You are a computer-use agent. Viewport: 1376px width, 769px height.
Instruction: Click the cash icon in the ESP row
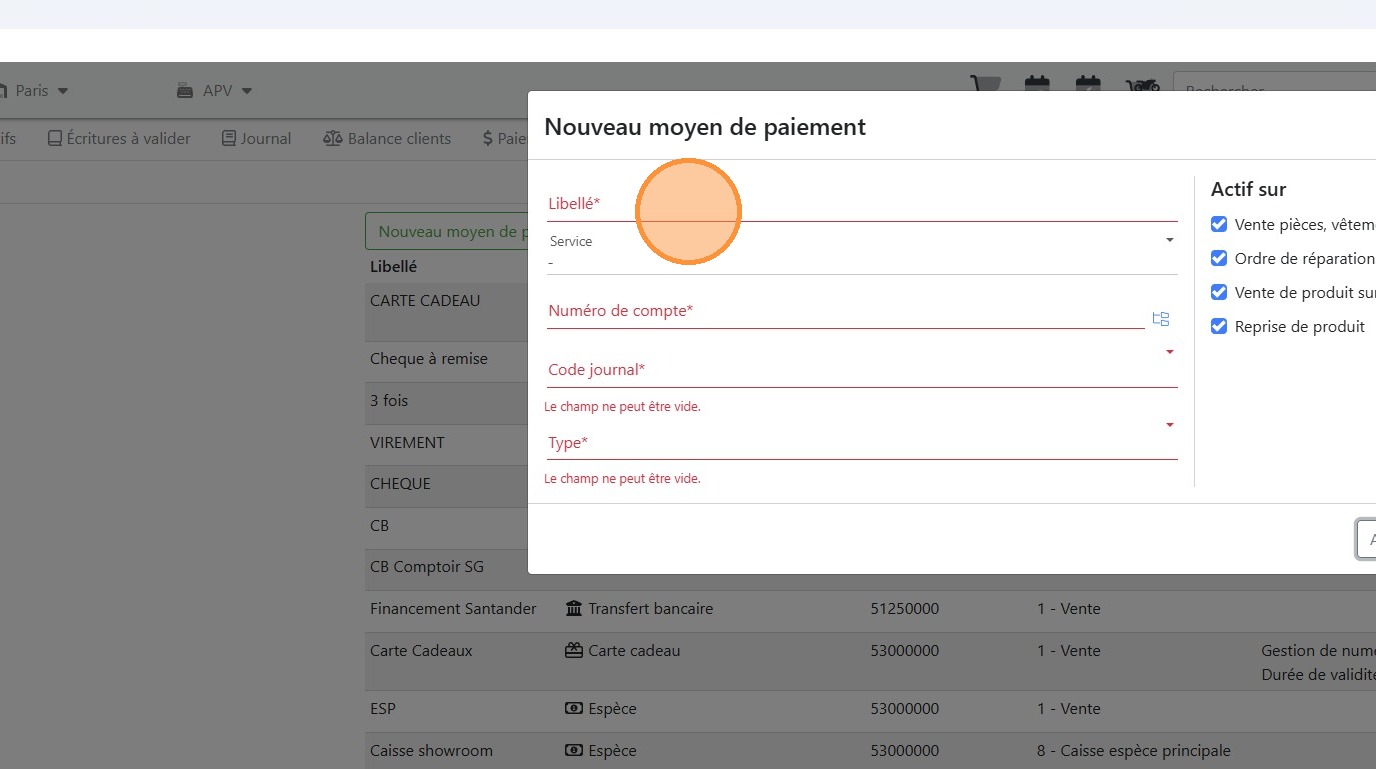[x=574, y=709]
